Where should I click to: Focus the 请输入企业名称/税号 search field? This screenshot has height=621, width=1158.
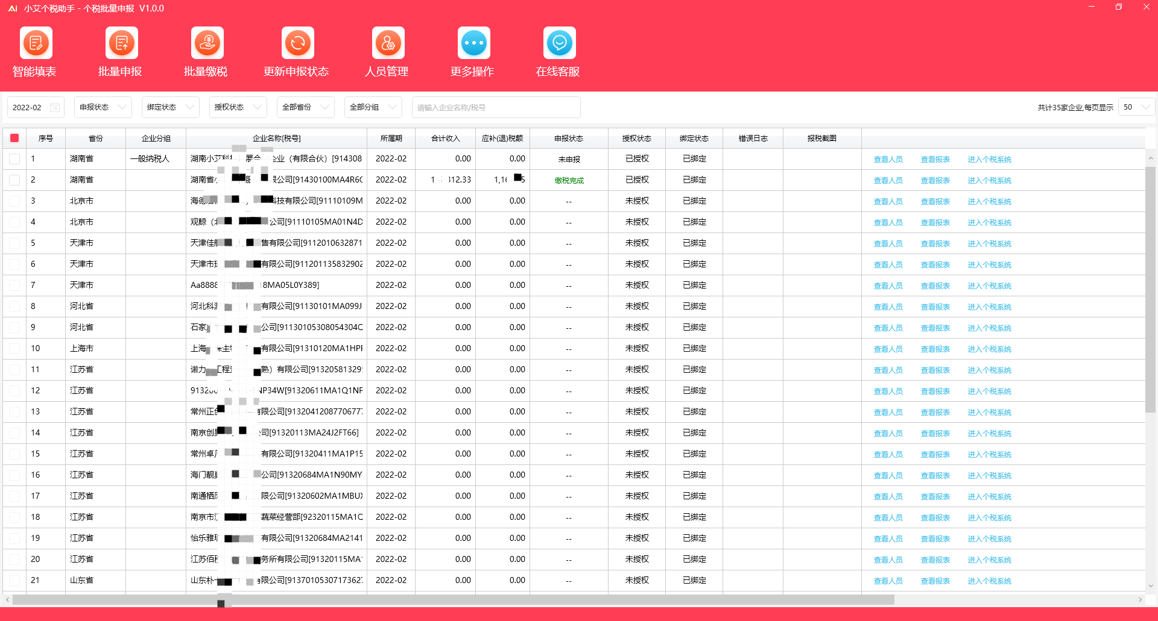496,107
